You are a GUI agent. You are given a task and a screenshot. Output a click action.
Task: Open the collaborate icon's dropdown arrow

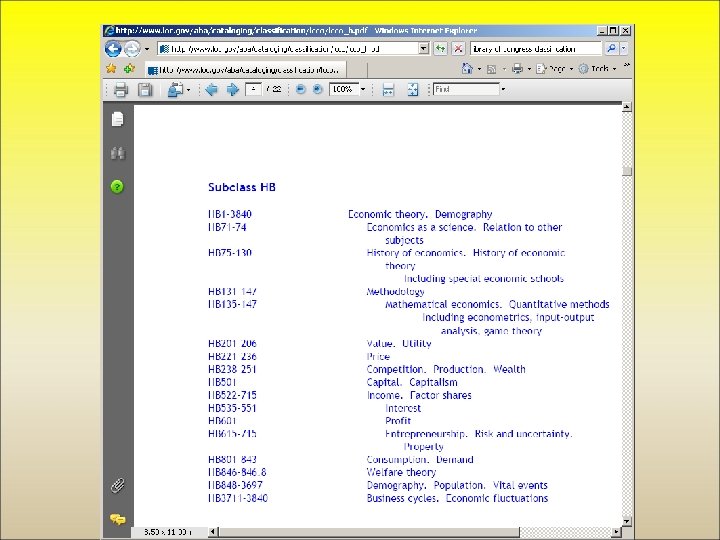[x=188, y=90]
